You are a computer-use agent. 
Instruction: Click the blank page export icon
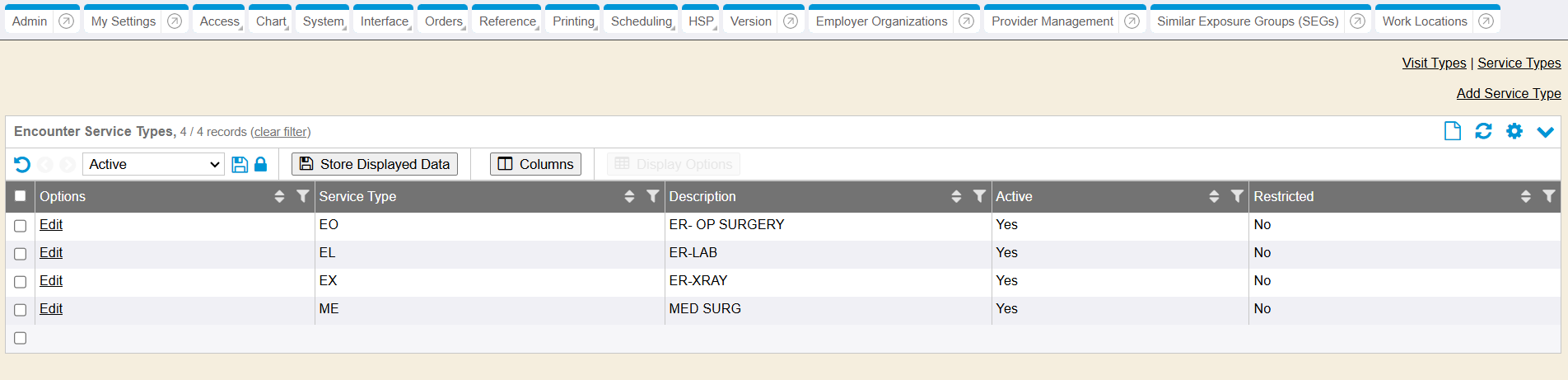click(x=1452, y=131)
